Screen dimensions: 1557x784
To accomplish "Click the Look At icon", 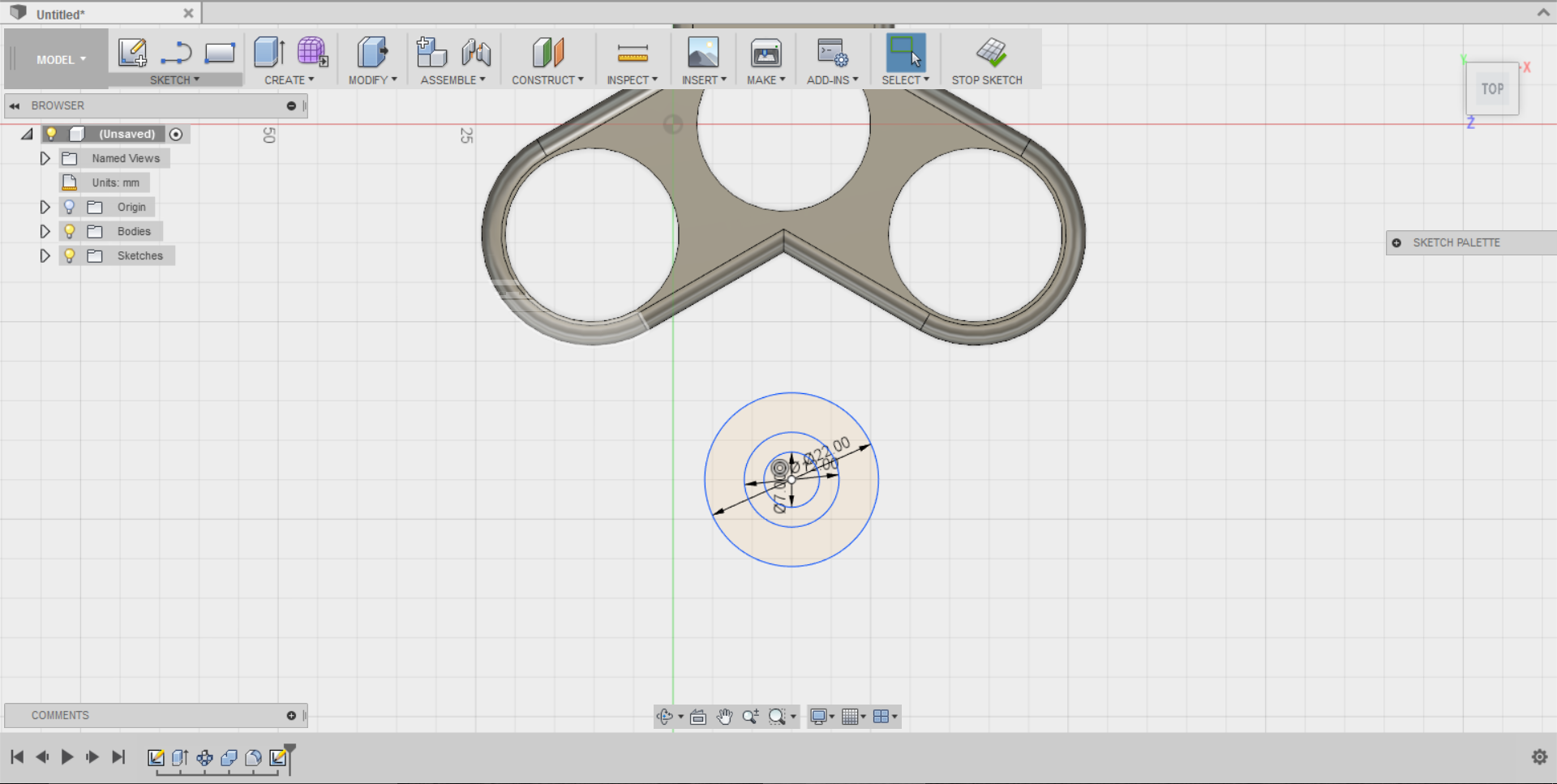I will 698,717.
